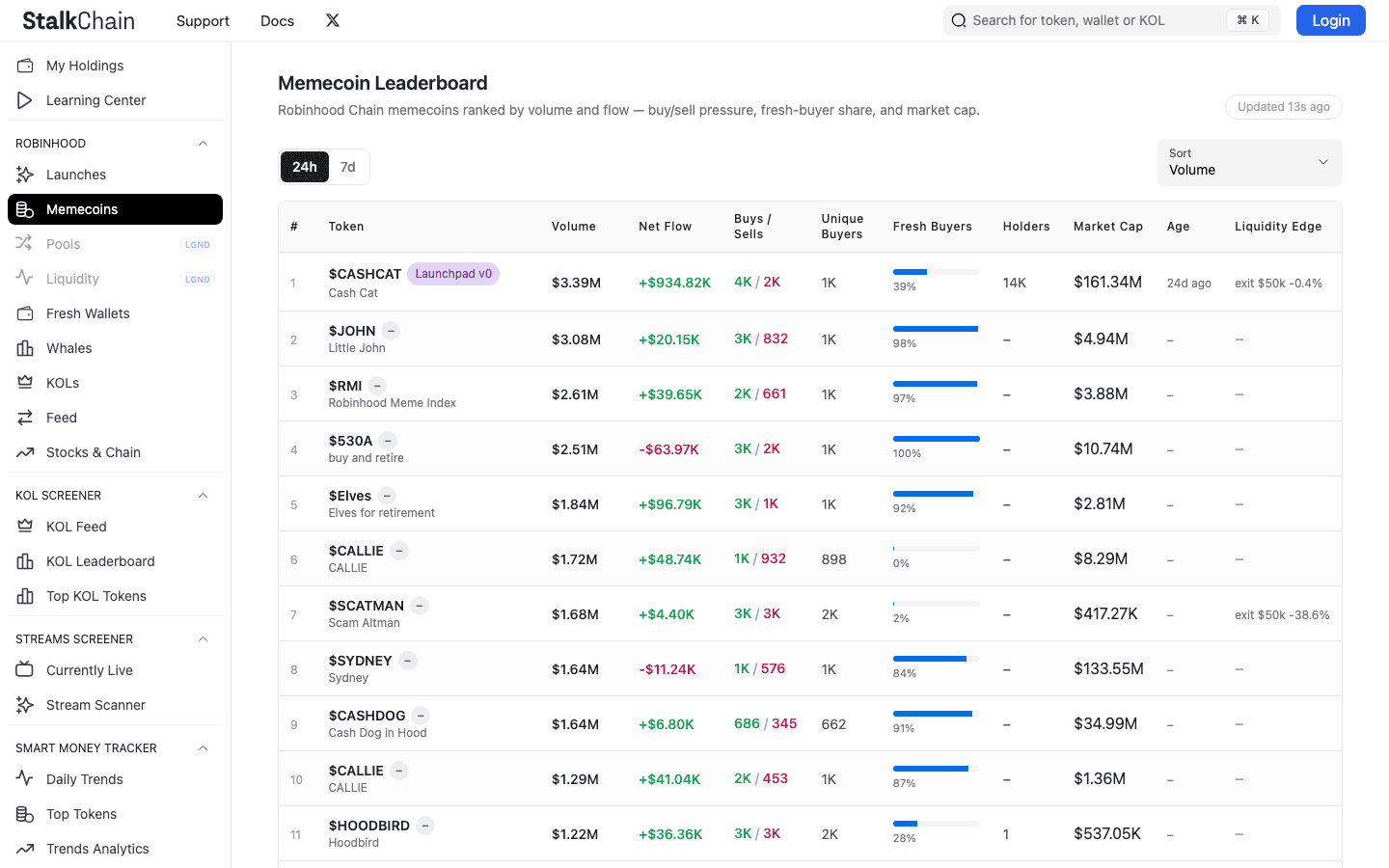The width and height of the screenshot is (1389, 868).
Task: Click the KOL Leaderboard bars icon
Action: (25, 561)
